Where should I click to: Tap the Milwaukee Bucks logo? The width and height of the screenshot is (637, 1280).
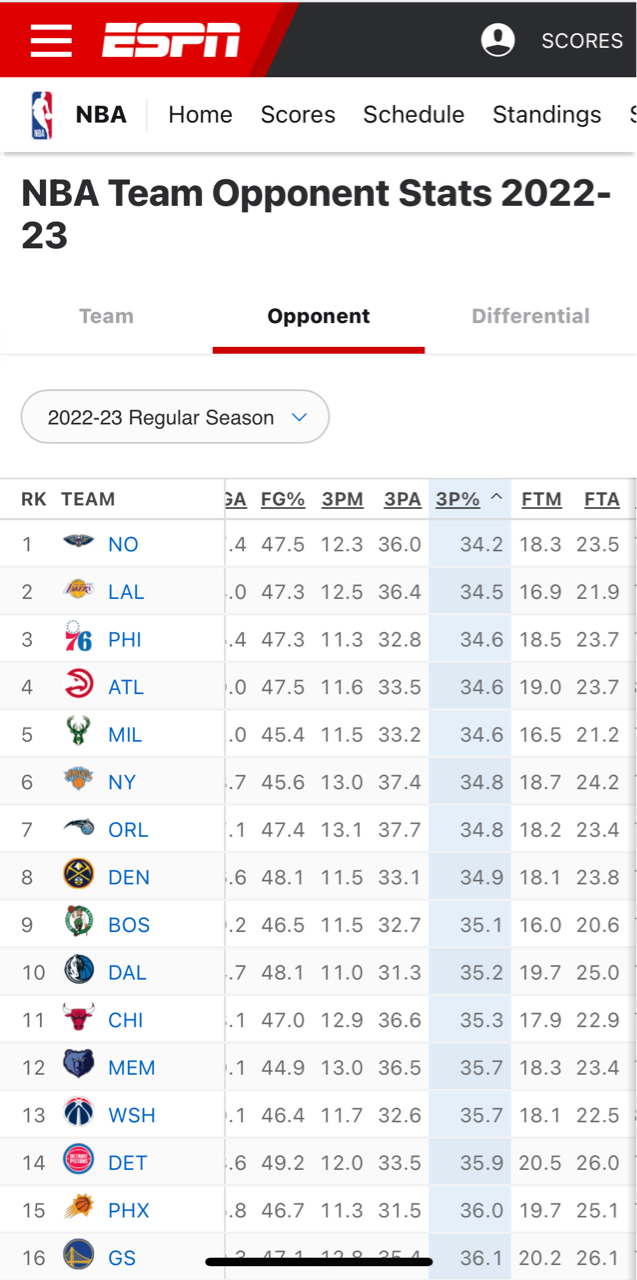point(78,733)
